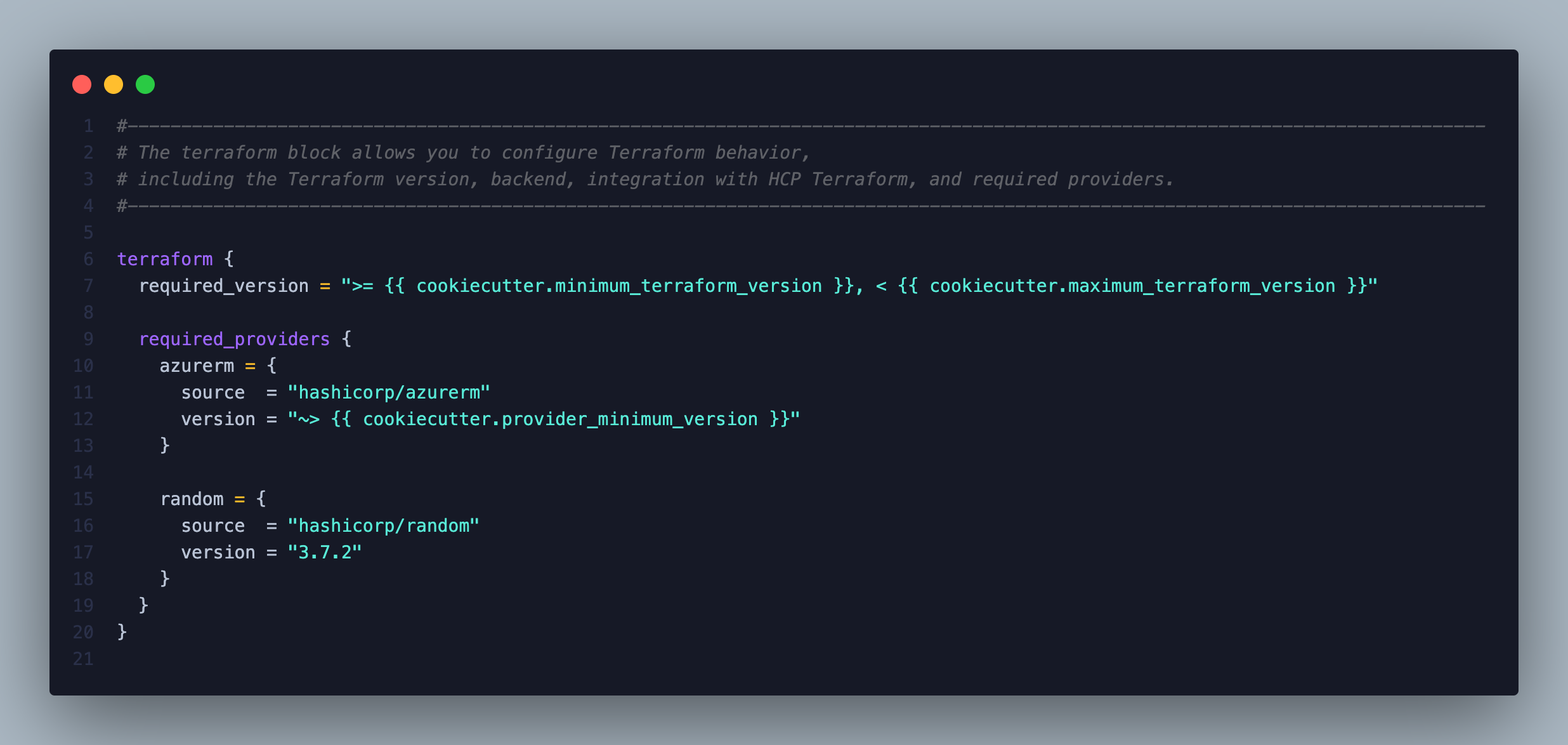The height and width of the screenshot is (745, 1568).
Task: Click the required_version attribute name
Action: (x=224, y=286)
